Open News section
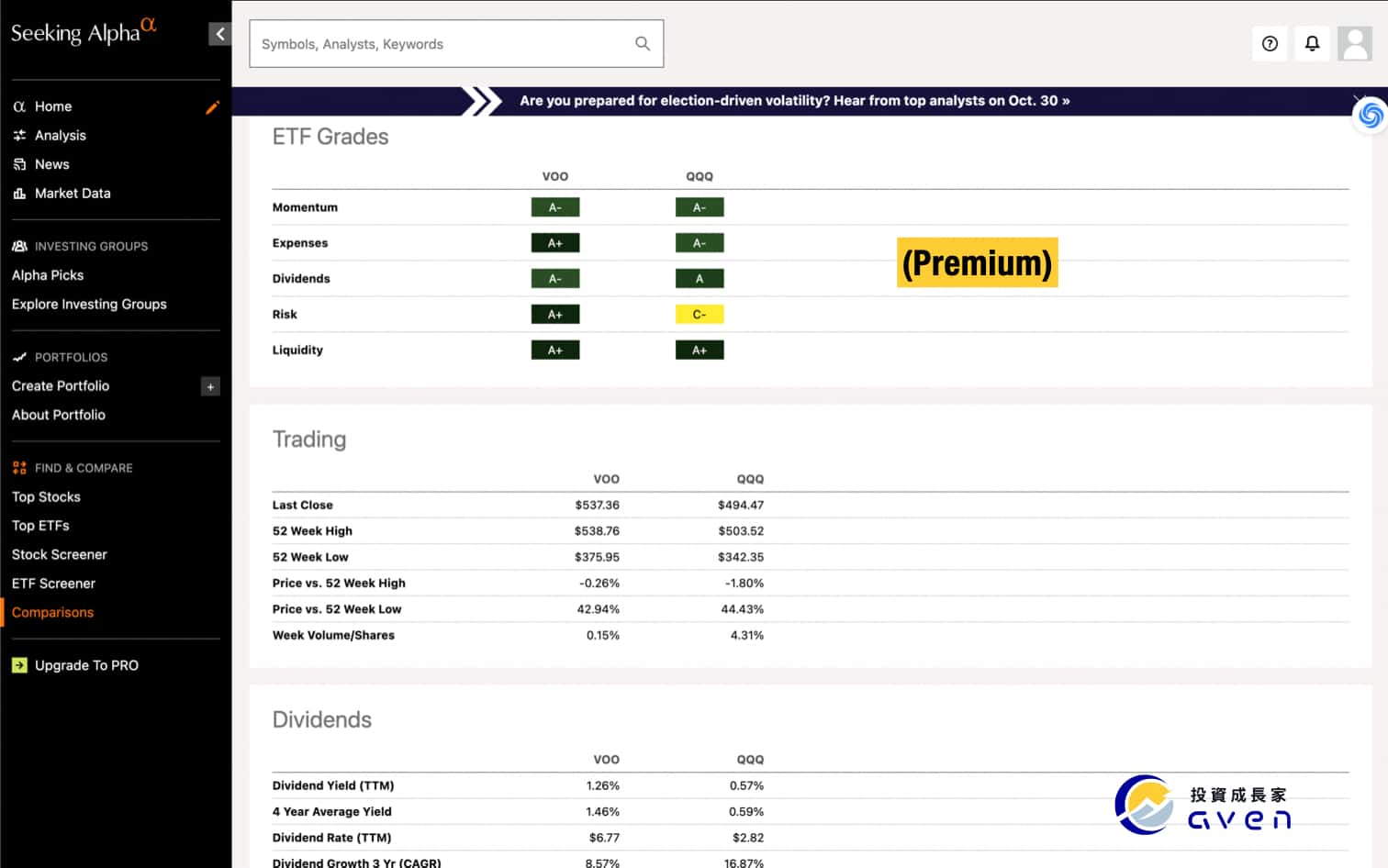This screenshot has width=1388, height=868. (x=52, y=164)
